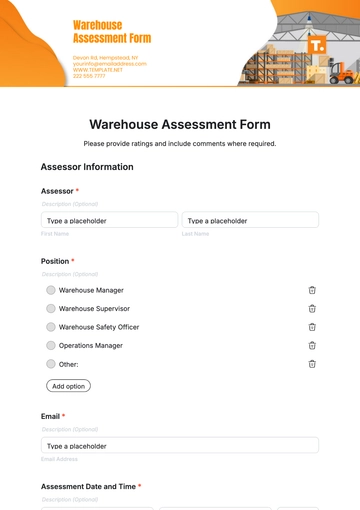The height and width of the screenshot is (510, 360).
Task: Click the Operations Manager option text
Action: click(91, 346)
